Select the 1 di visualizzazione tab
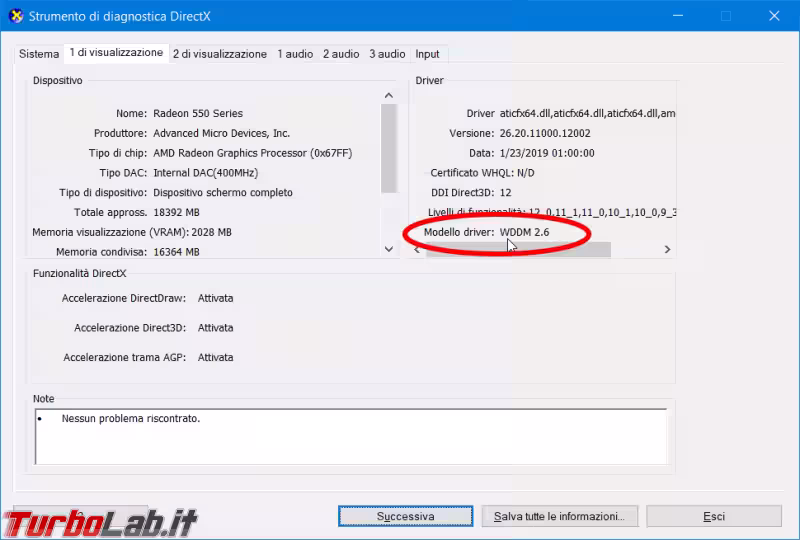Screen dimensions: 800x540 click(x=116, y=53)
